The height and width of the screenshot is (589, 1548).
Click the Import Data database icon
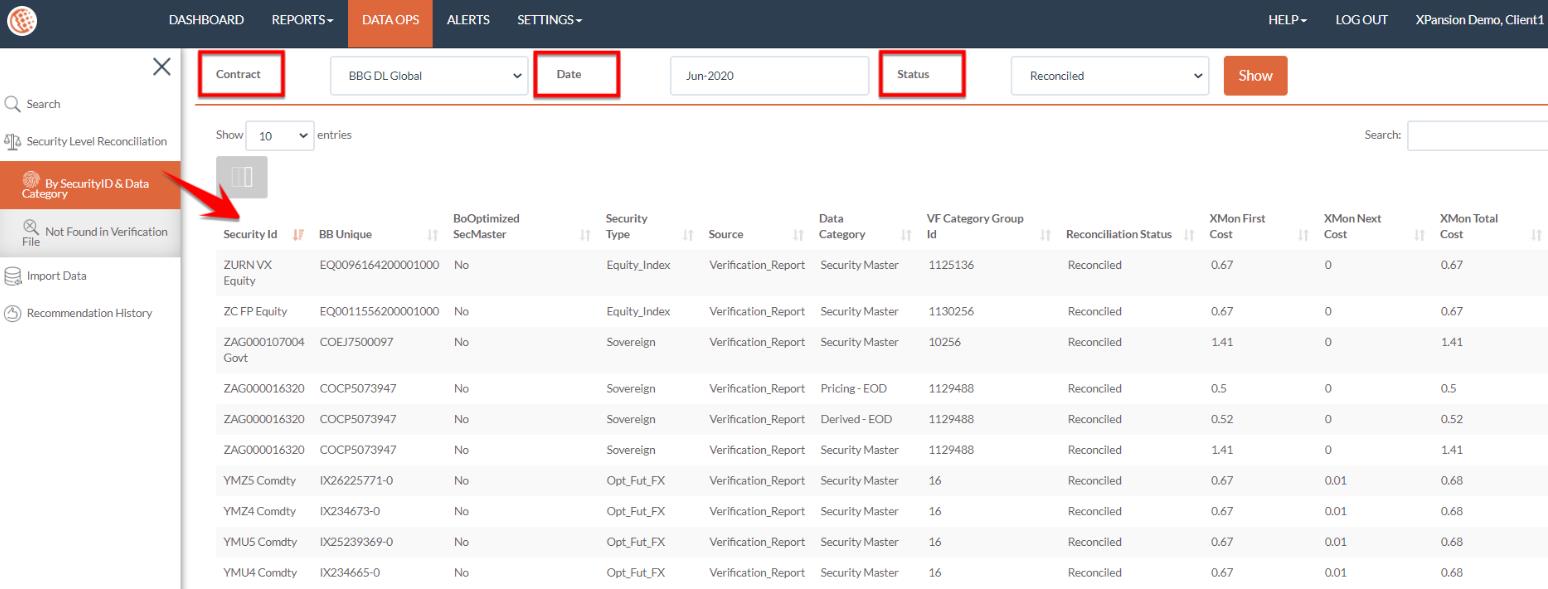[13, 276]
